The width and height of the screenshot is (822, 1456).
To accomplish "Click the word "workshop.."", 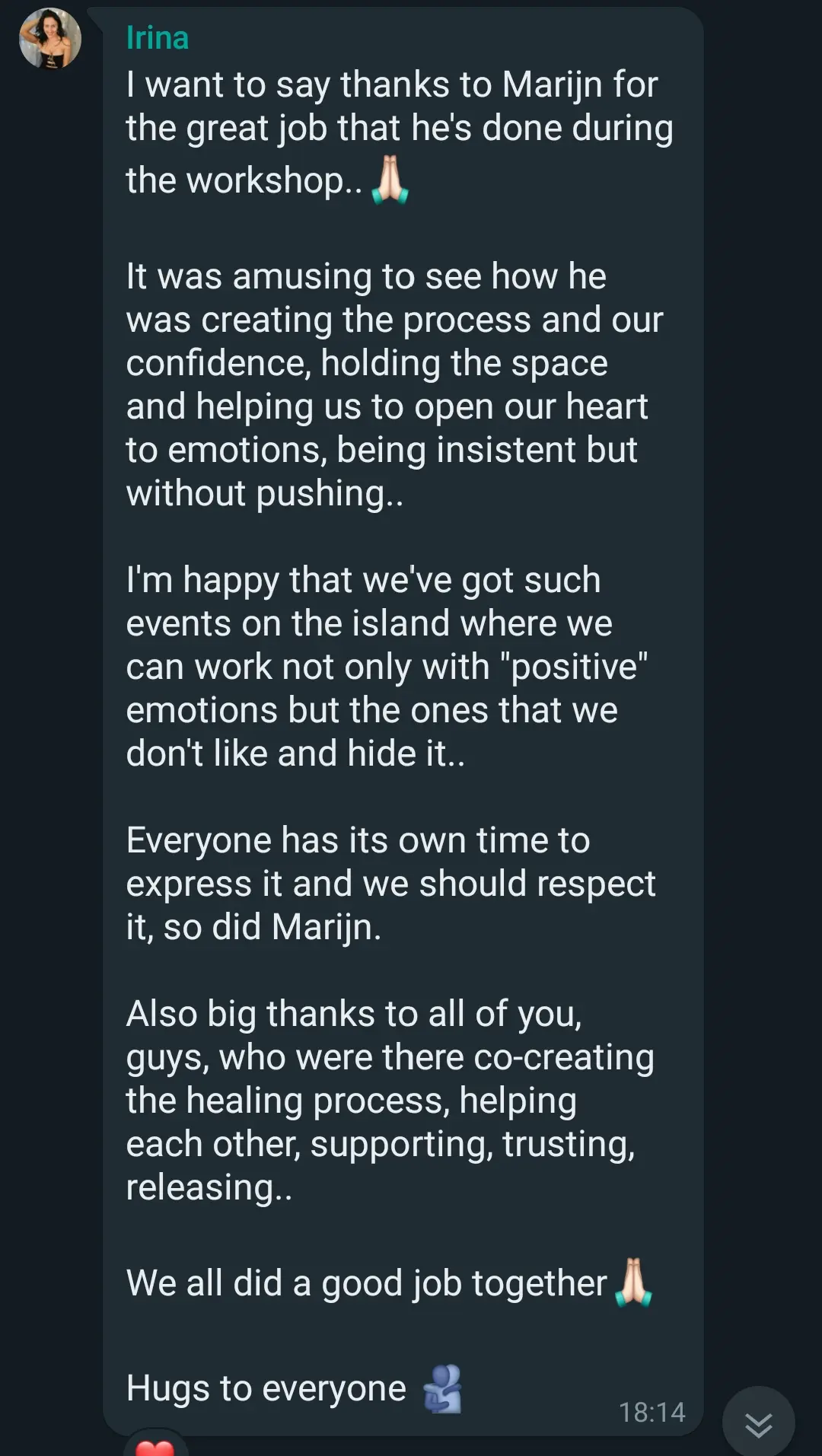I will (x=274, y=181).
